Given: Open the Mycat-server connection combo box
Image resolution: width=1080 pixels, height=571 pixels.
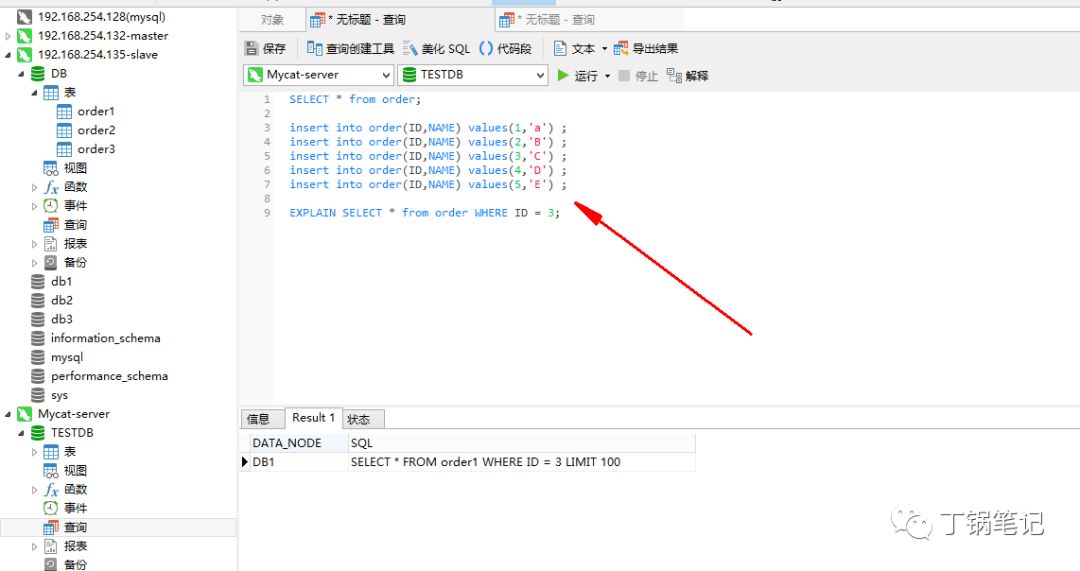Looking at the screenshot, I should pos(318,74).
